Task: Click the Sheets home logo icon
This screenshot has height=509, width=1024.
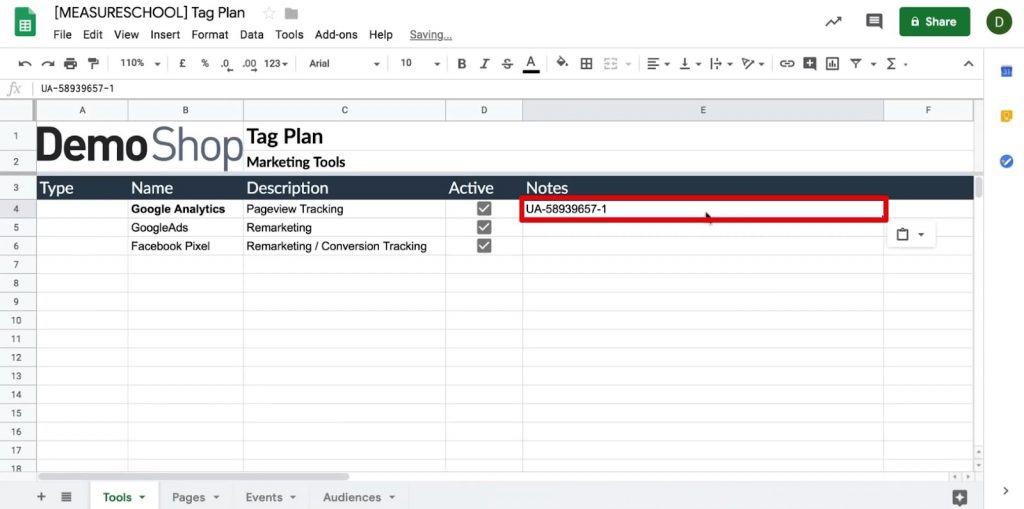Action: click(x=25, y=22)
